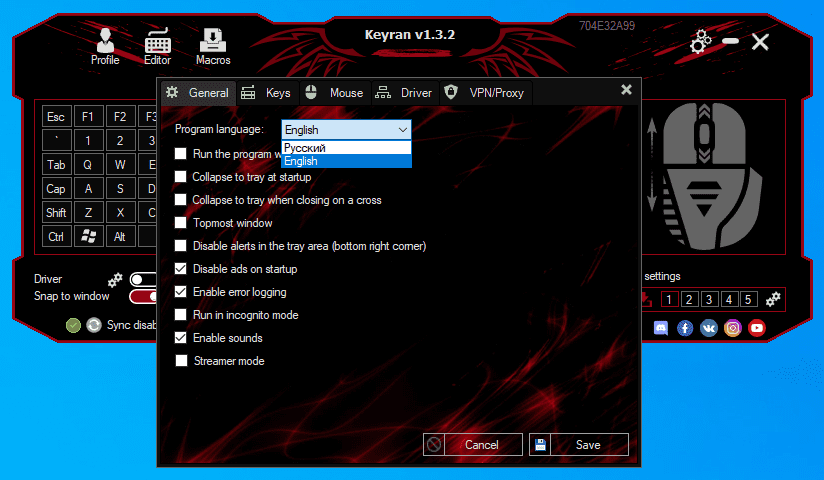Click the Driver gear settings icon
Viewport: 824px width, 480px height.
coord(115,280)
